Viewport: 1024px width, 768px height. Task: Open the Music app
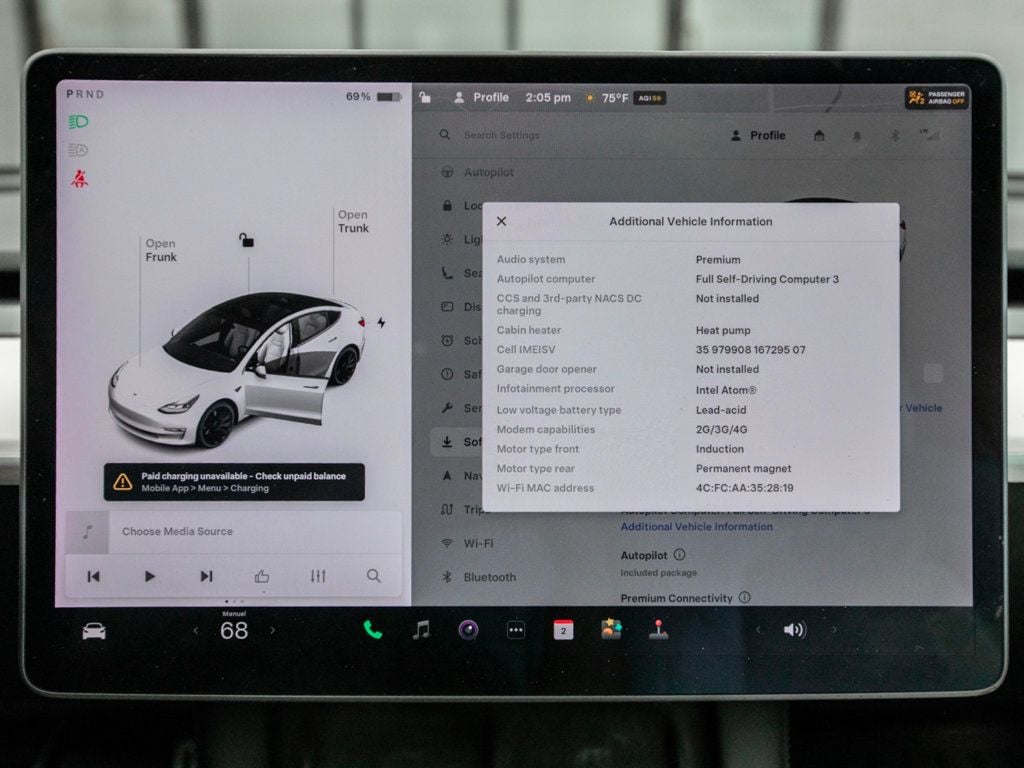421,630
